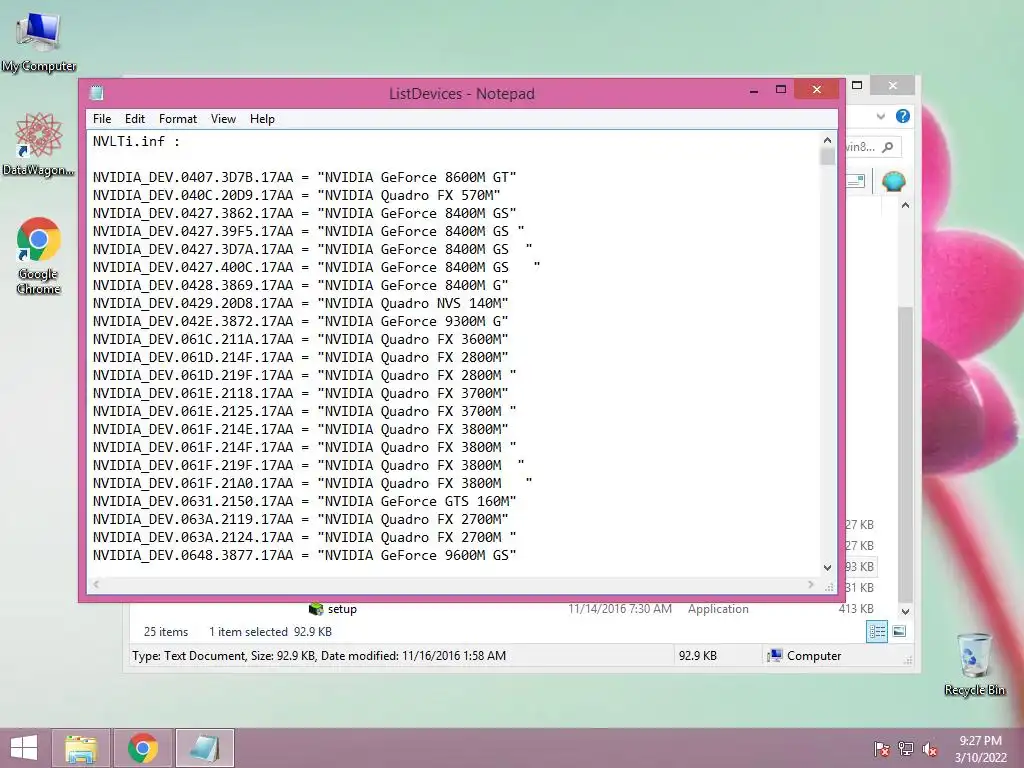Click Notepad horizontal scrollbar left arrow
The image size is (1024, 768).
[97, 584]
